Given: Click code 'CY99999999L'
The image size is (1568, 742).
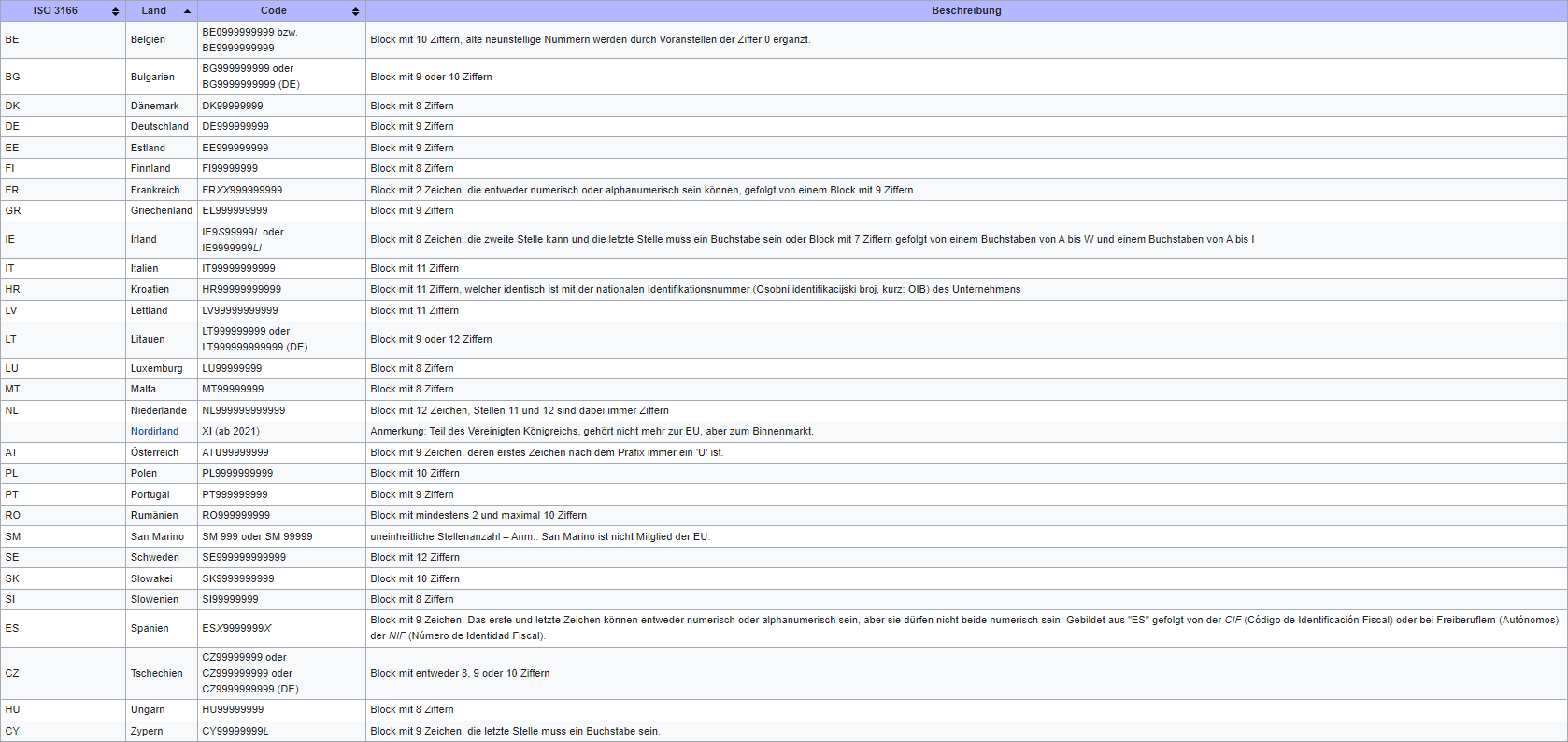Looking at the screenshot, I should point(235,731).
